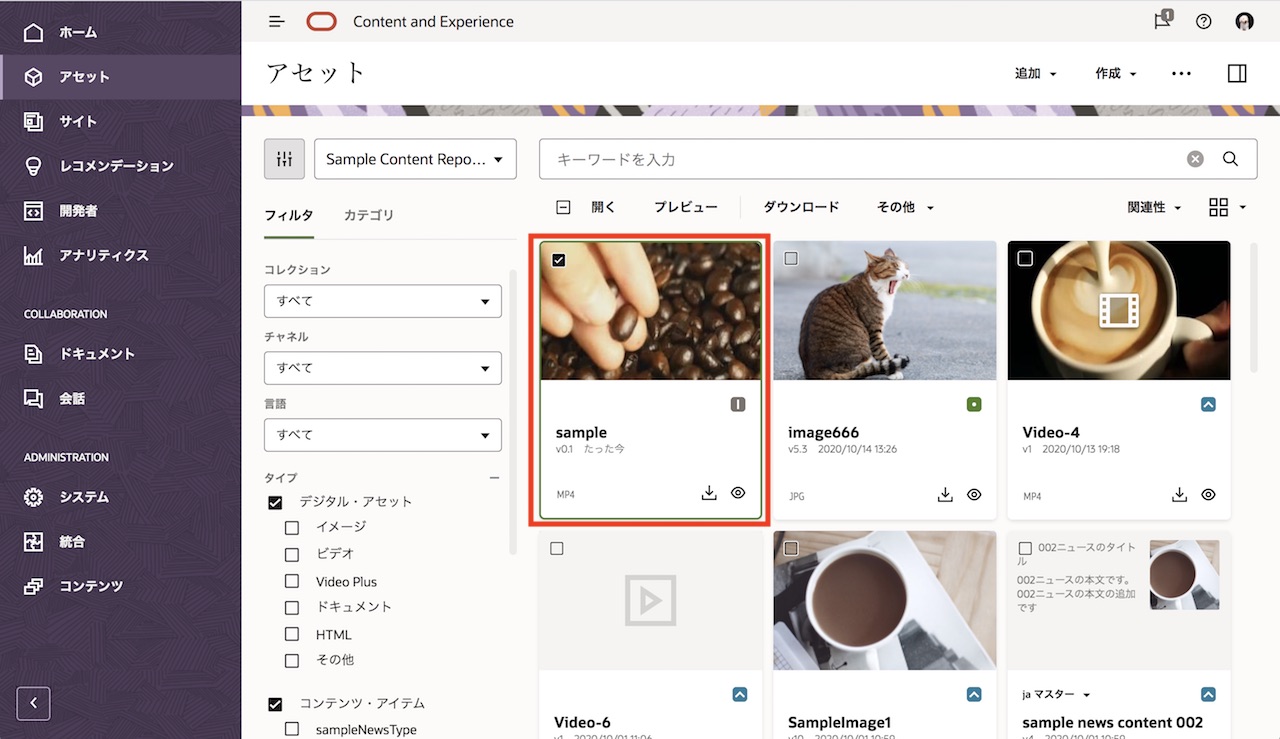Enable the ビデオ filter checkbox
Screen dimensions: 1280x739
coord(291,554)
